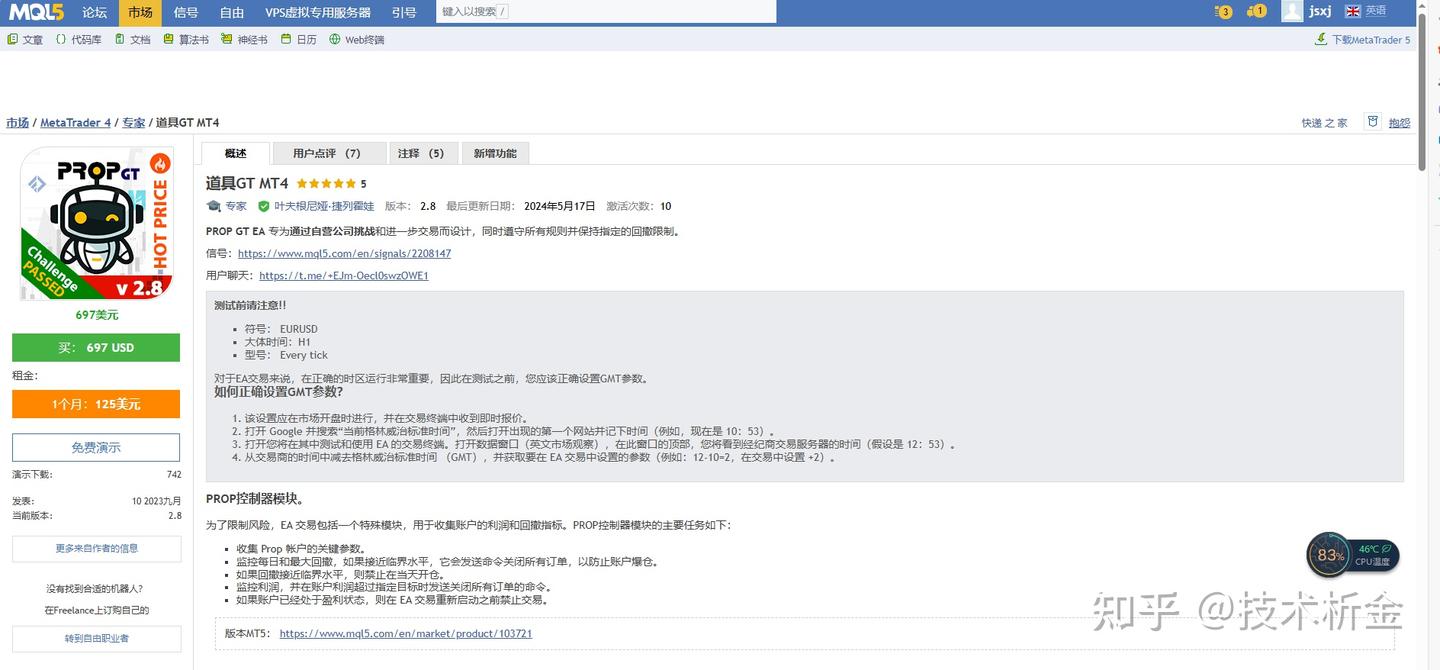
Task: Click the jsxj username
Action: [x=1320, y=12]
